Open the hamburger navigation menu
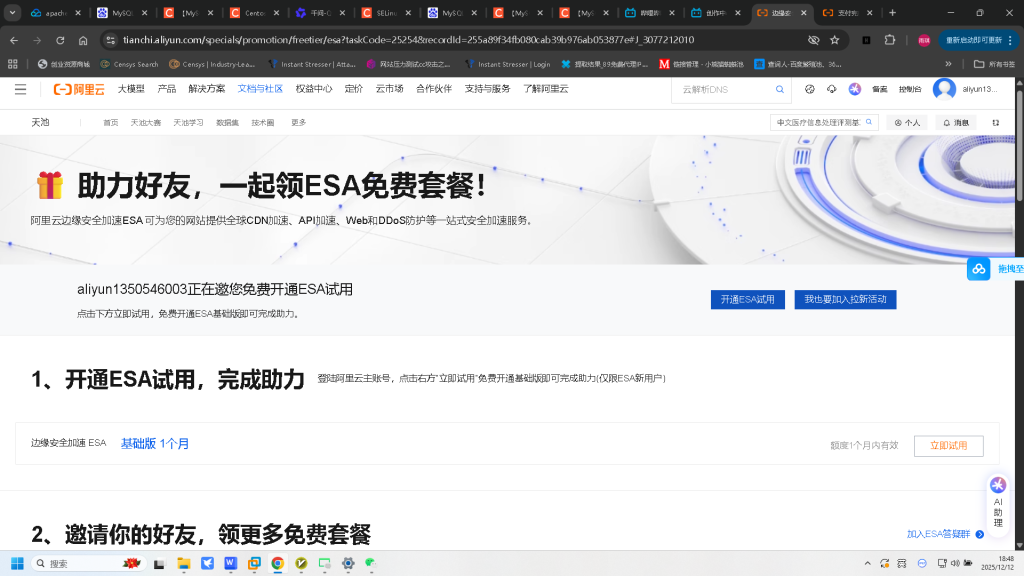This screenshot has width=1024, height=576. coord(20,89)
